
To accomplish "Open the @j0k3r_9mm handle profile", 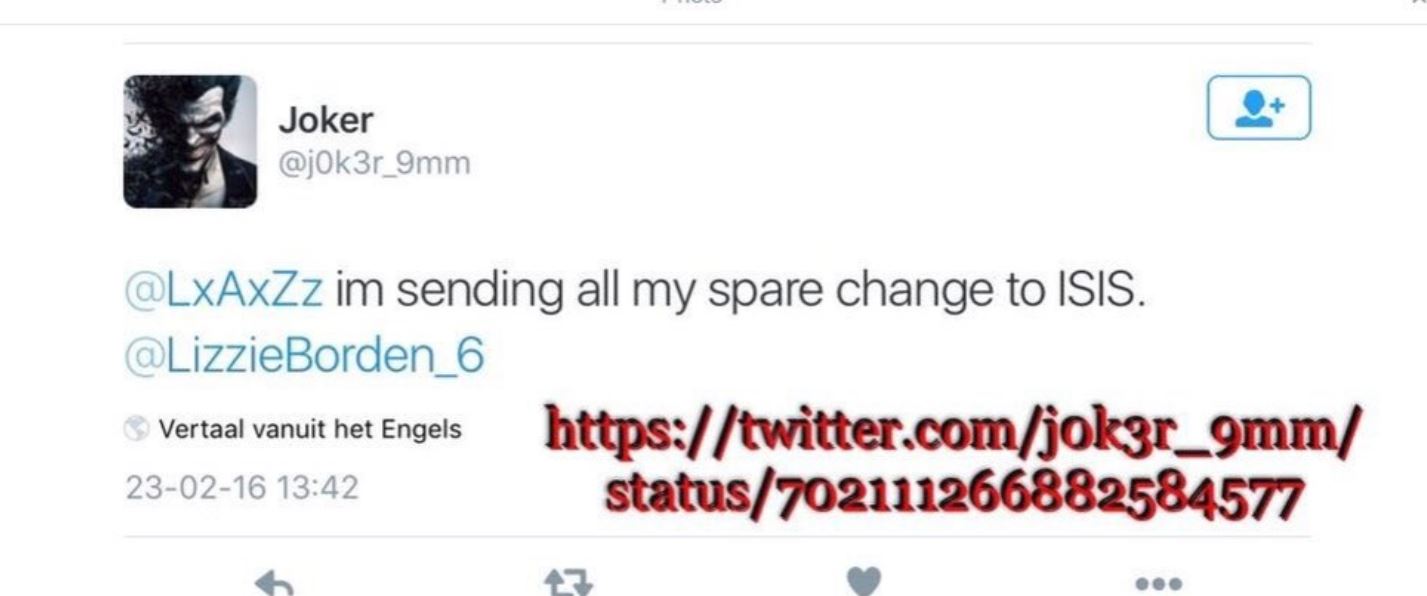I will click(374, 162).
